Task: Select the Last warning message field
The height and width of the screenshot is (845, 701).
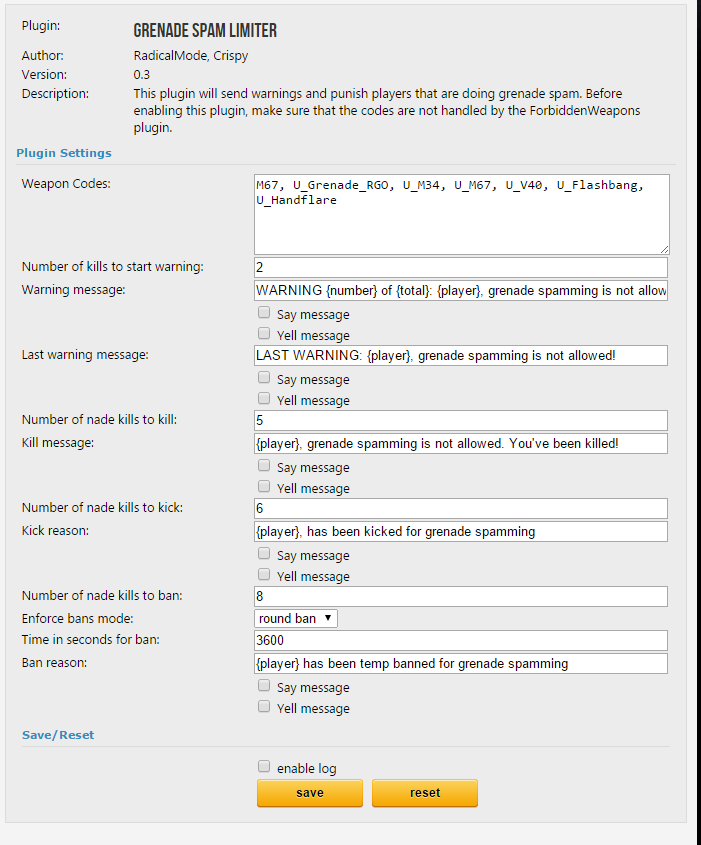Action: tap(461, 355)
